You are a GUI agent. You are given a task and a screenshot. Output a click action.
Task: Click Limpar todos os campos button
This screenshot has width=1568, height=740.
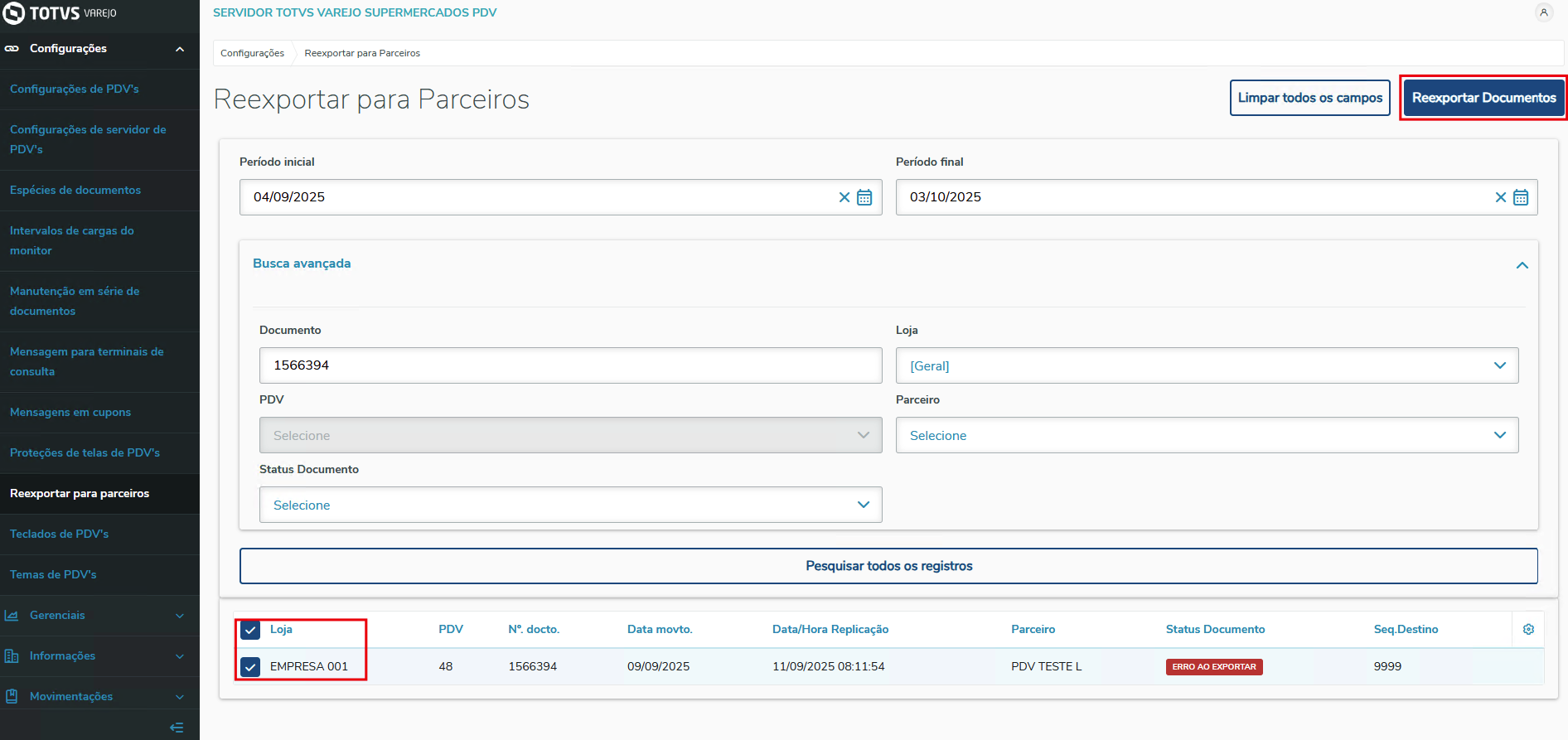(1310, 98)
